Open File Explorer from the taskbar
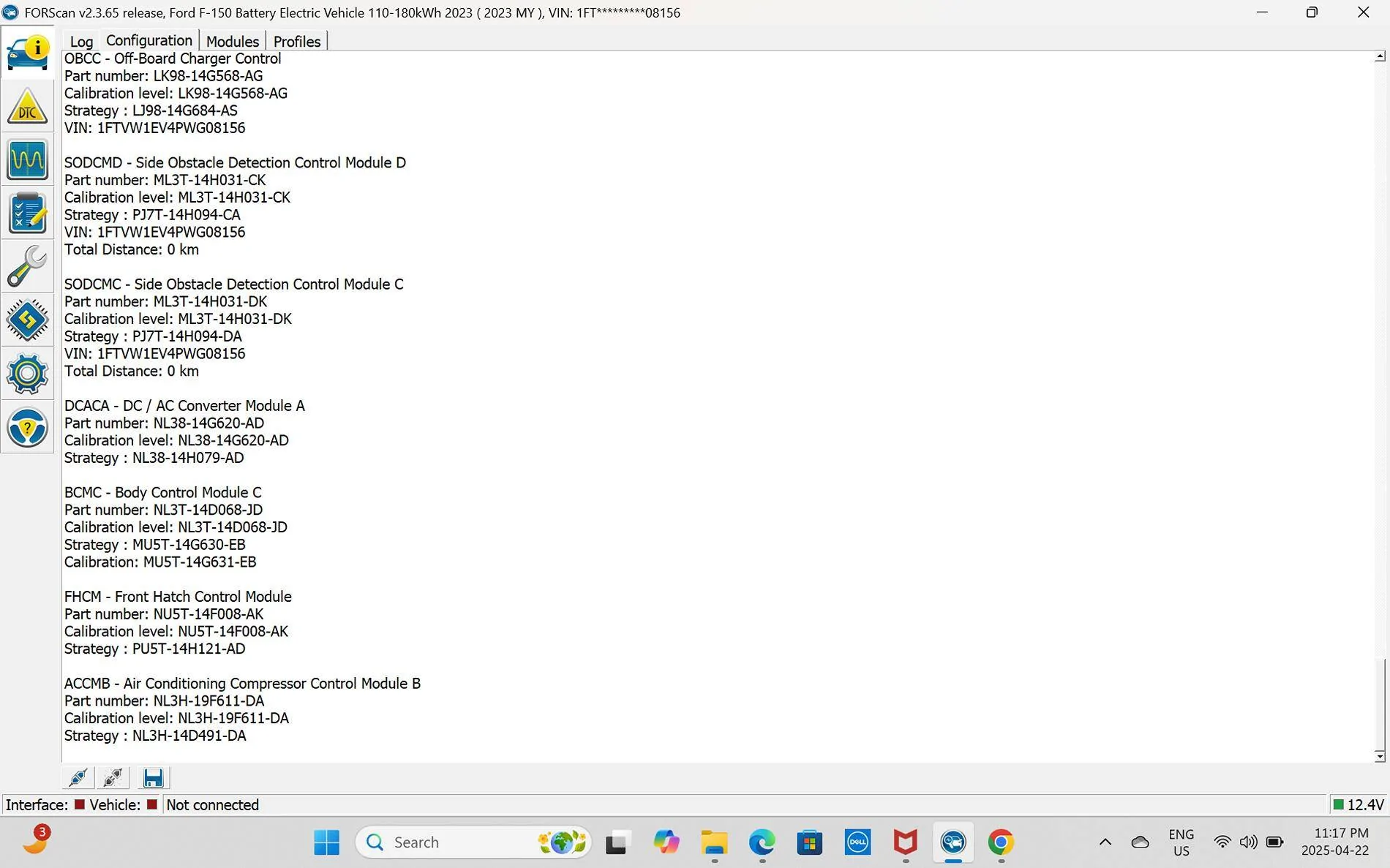Screen dimensions: 1390x868 pos(714,842)
